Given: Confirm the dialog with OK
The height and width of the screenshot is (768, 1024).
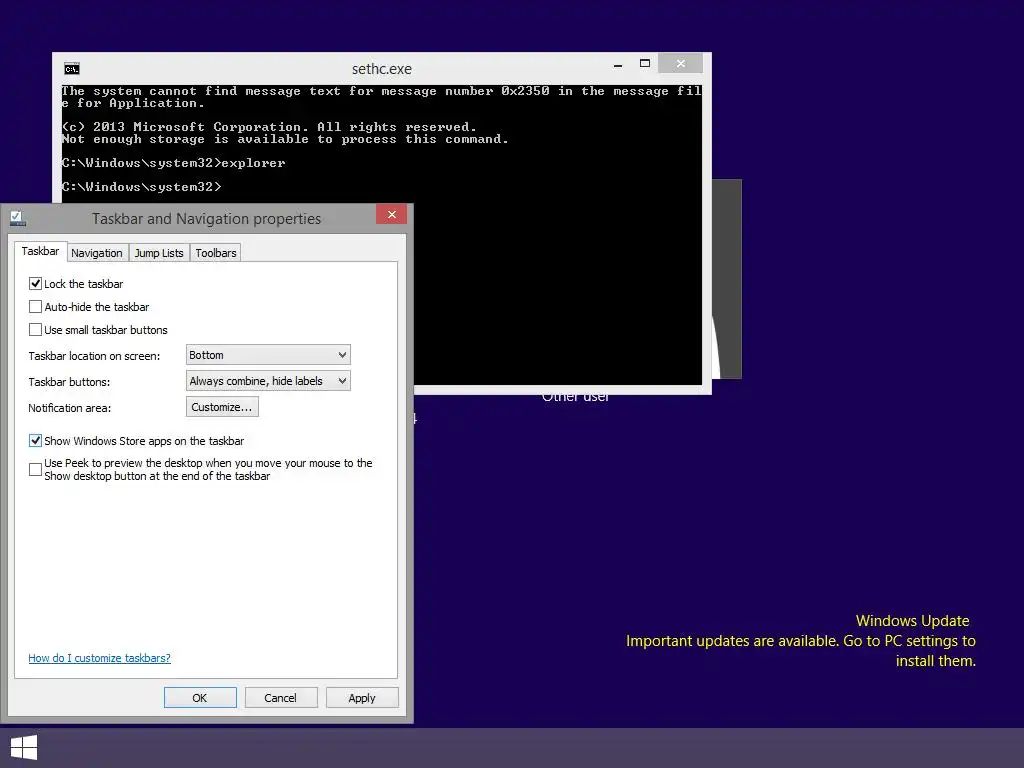Looking at the screenshot, I should click(x=200, y=697).
